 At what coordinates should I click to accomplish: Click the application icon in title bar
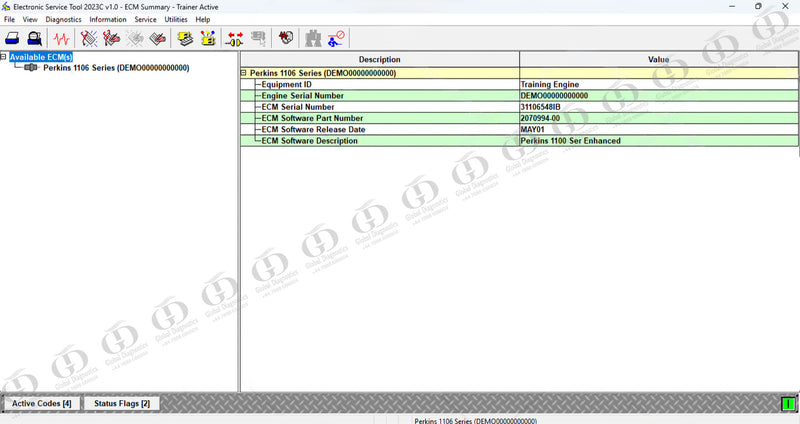(6, 7)
